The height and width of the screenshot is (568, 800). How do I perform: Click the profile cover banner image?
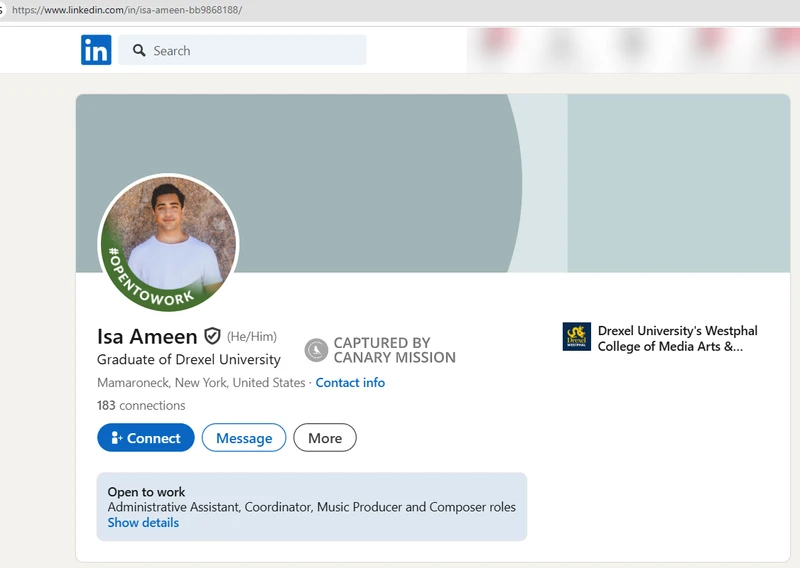coord(433,183)
